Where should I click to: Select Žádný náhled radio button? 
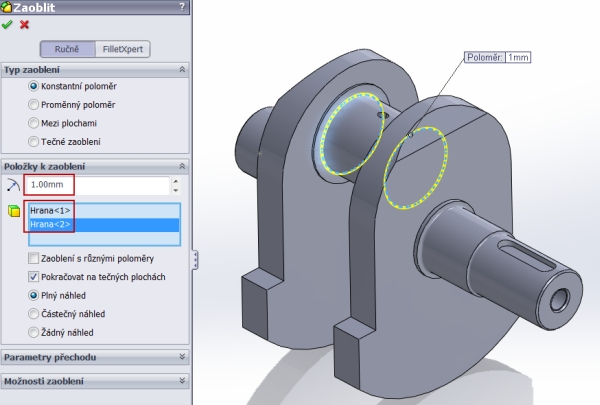point(34,332)
